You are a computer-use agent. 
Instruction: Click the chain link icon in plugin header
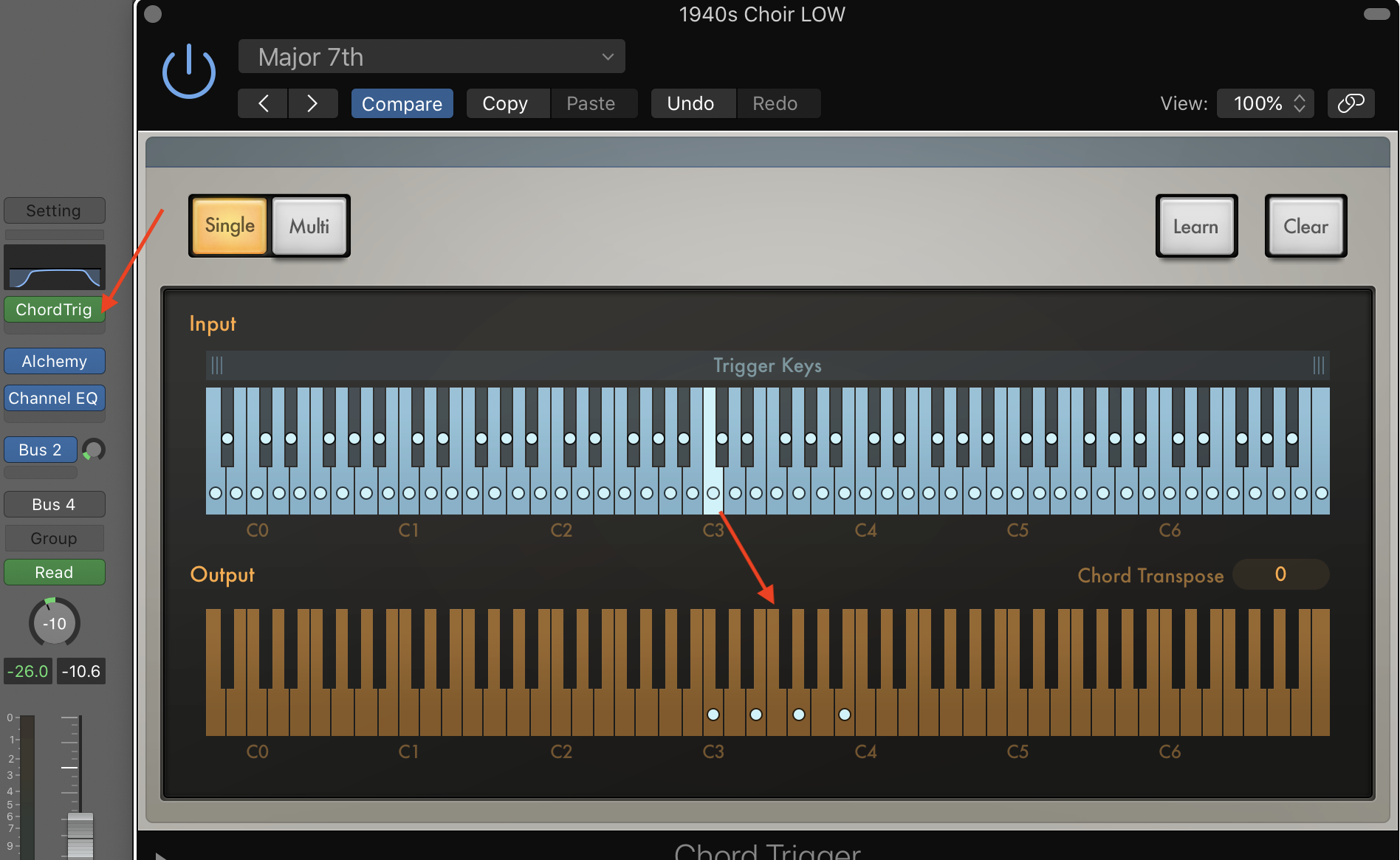pyautogui.click(x=1351, y=103)
